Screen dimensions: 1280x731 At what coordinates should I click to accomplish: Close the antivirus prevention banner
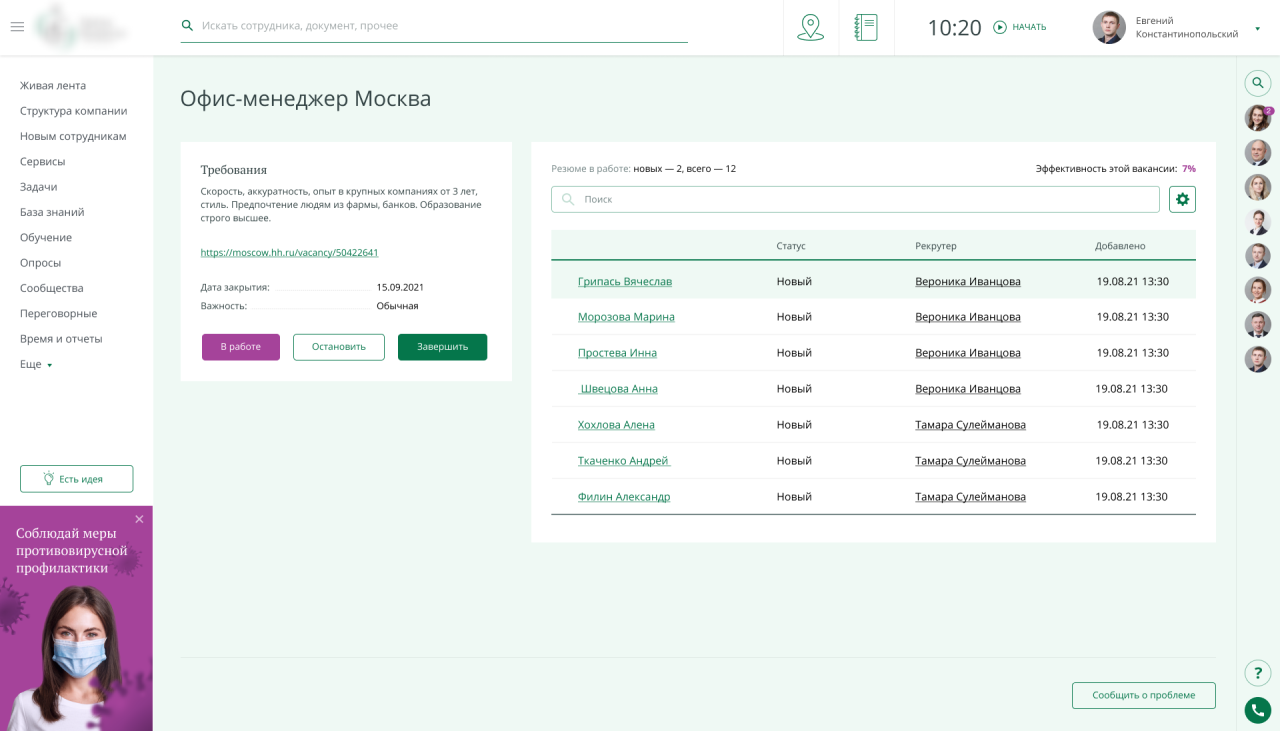[x=139, y=519]
